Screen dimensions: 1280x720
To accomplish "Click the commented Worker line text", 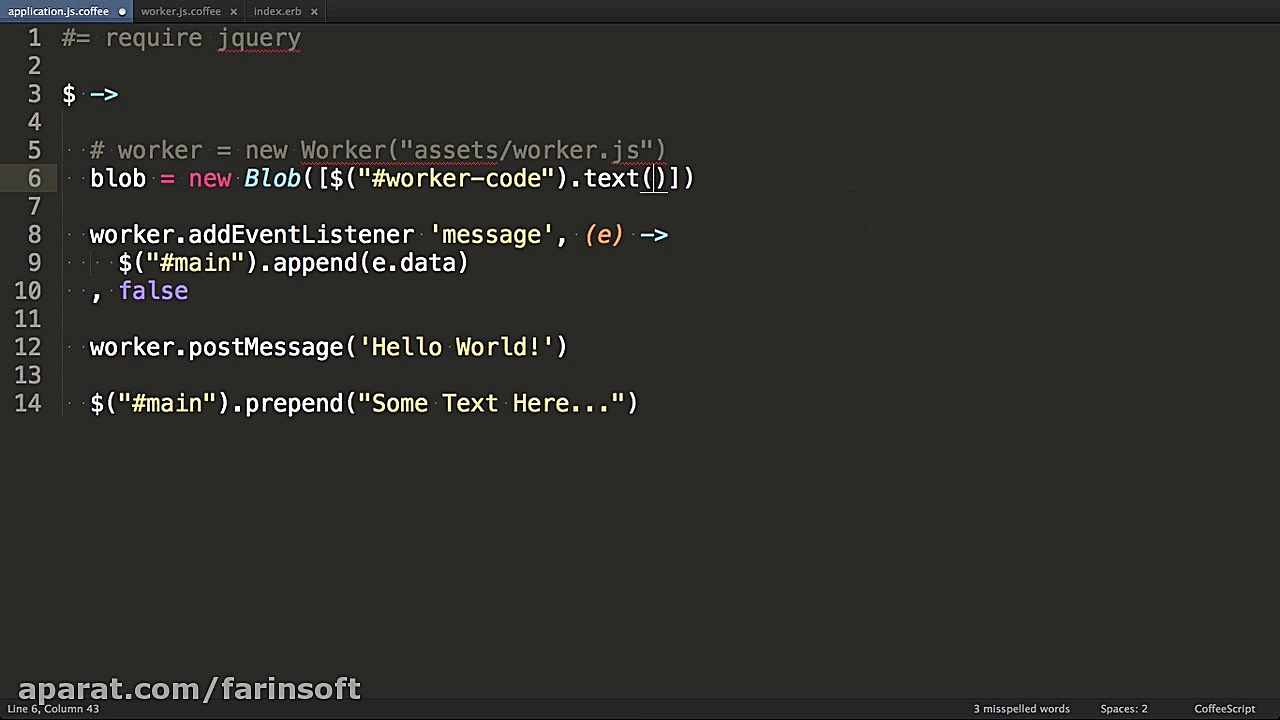I will coord(378,150).
